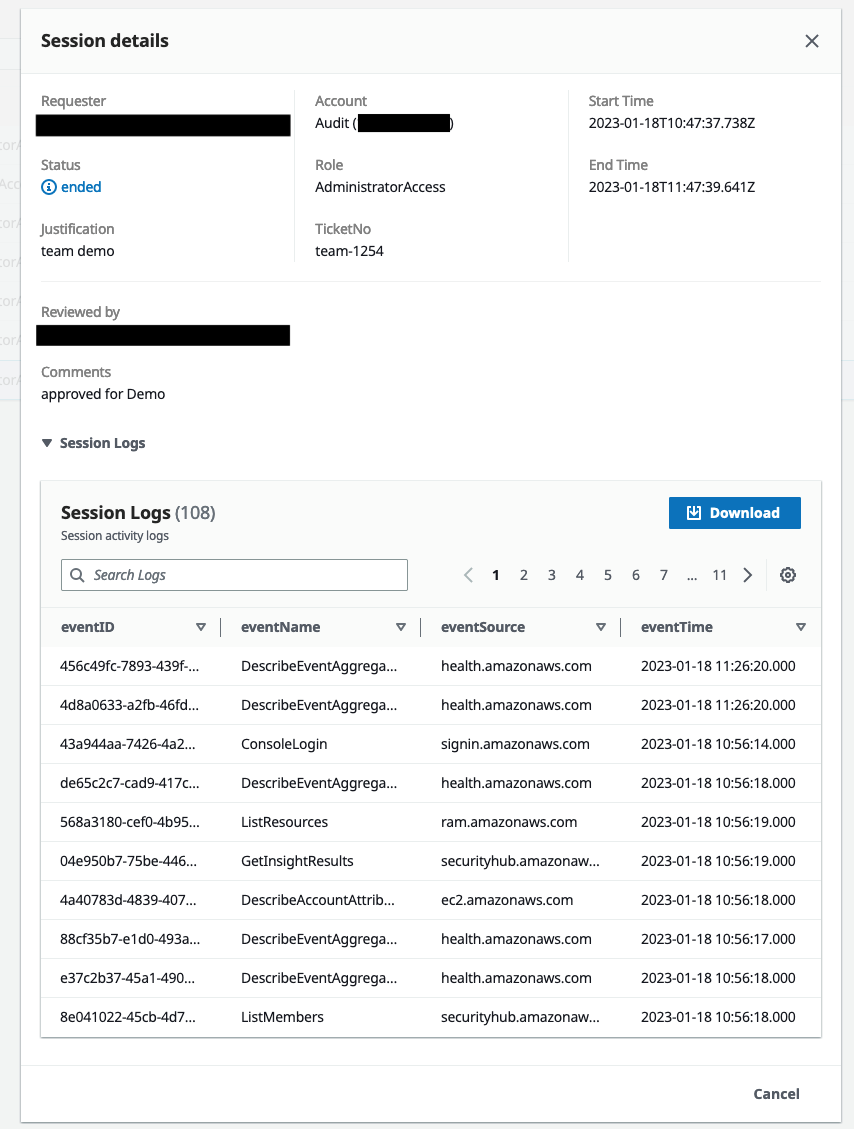Select page 2 of logs
The height and width of the screenshot is (1129, 854).
click(x=523, y=575)
